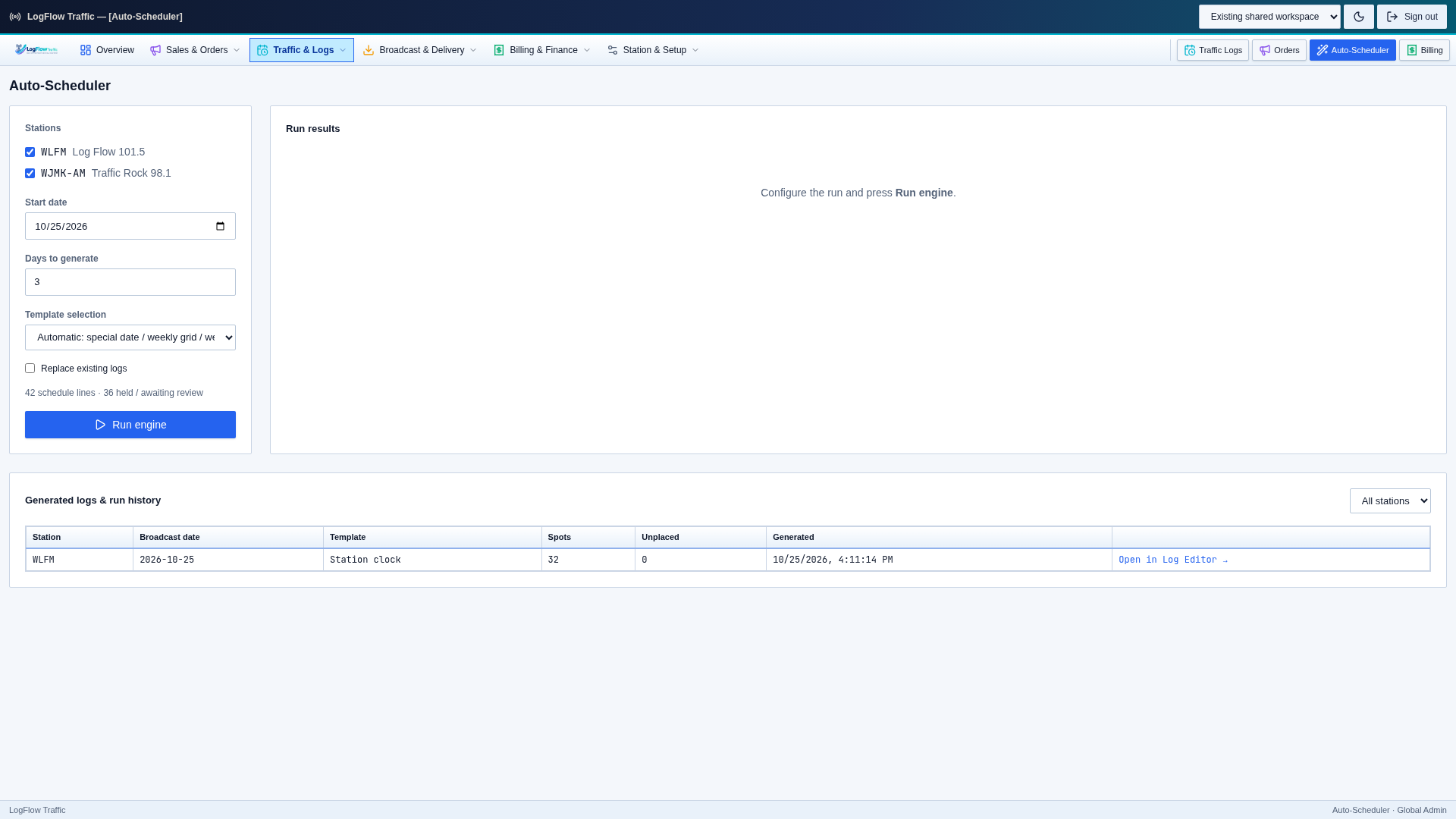Click the LogFlow Traffic logo
The width and height of the screenshot is (1456, 819).
click(36, 50)
